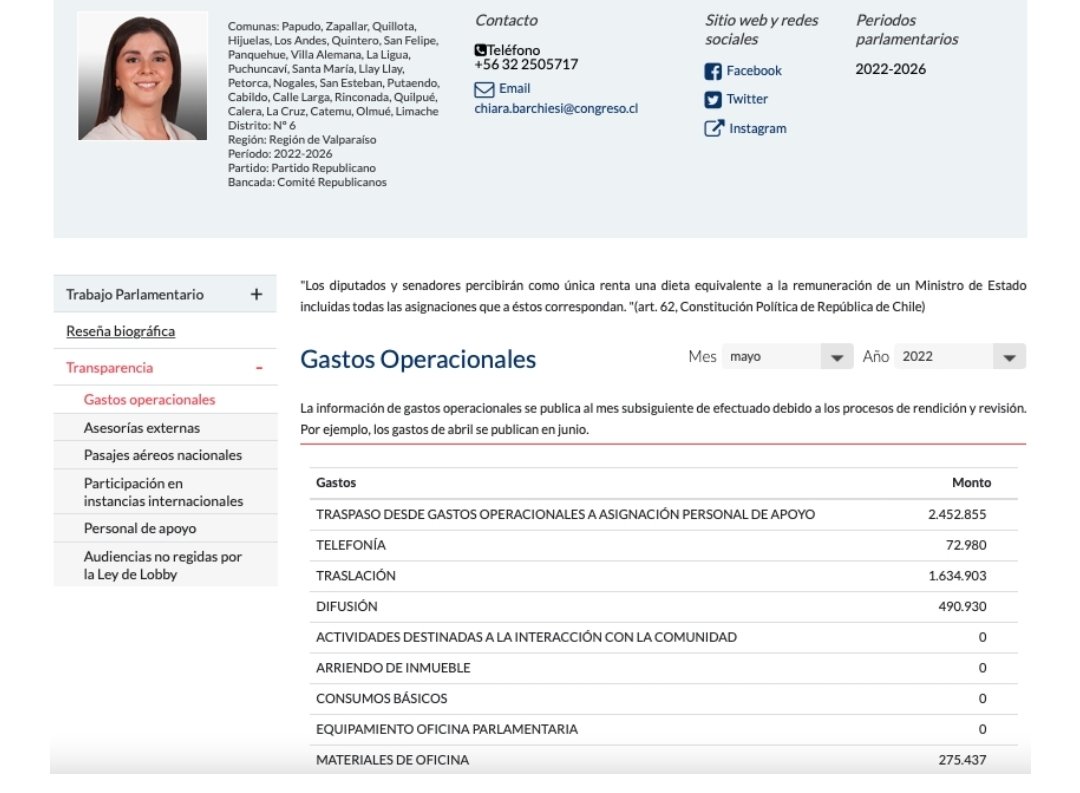
Task: Click the Email link label
Action: pyautogui.click(x=514, y=88)
